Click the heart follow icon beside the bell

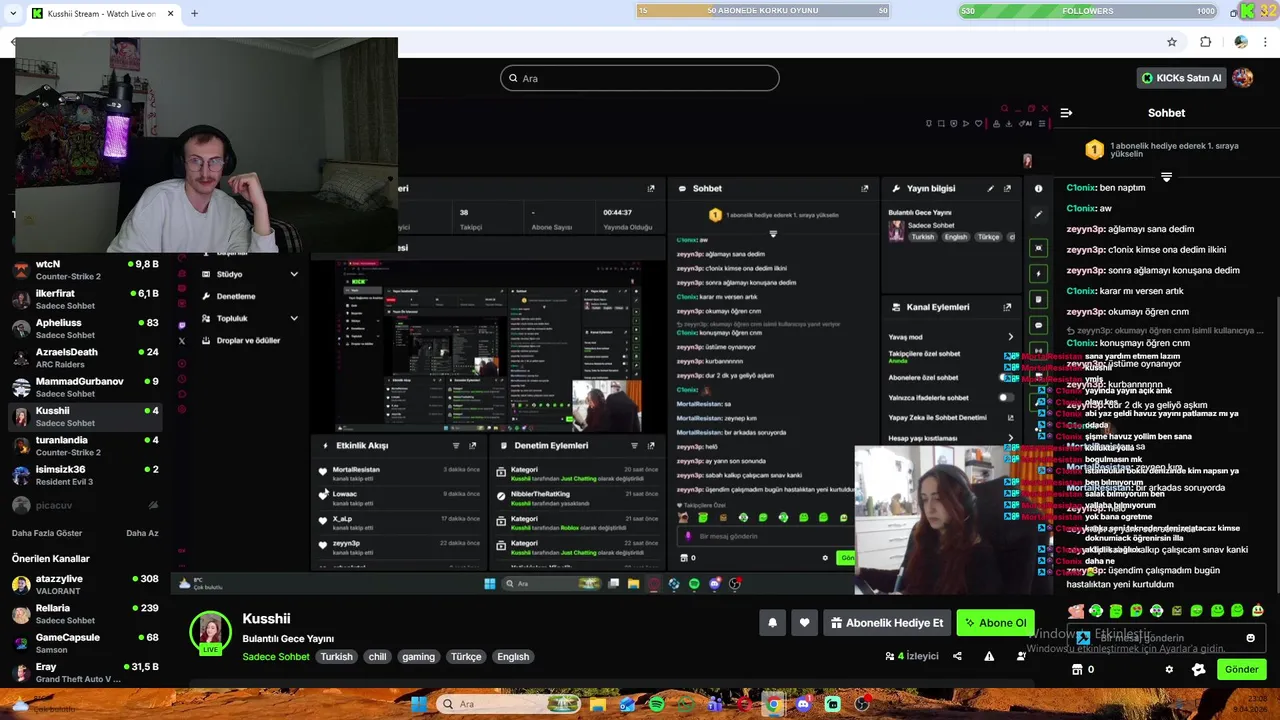tap(804, 623)
